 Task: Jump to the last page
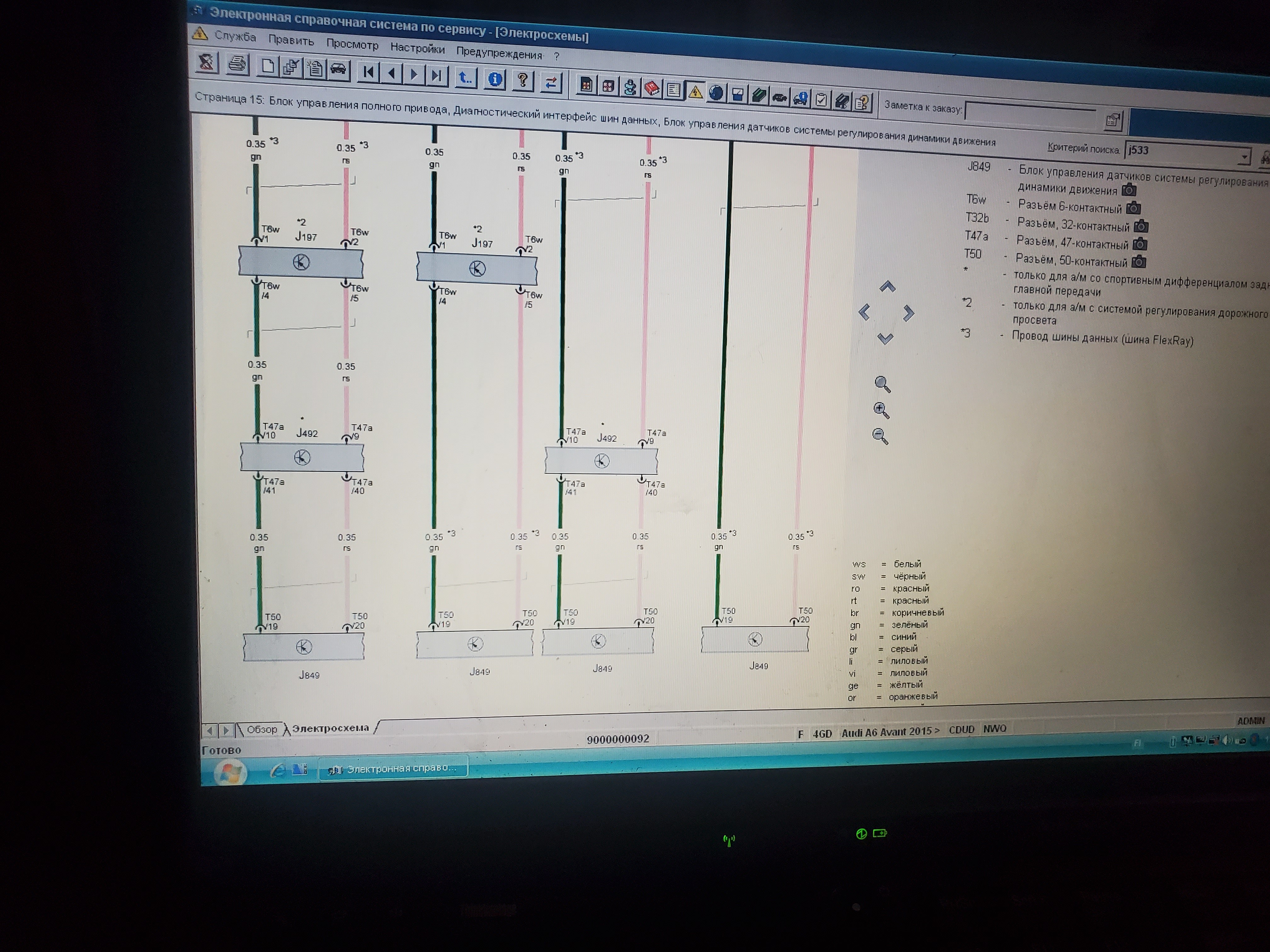[x=437, y=76]
